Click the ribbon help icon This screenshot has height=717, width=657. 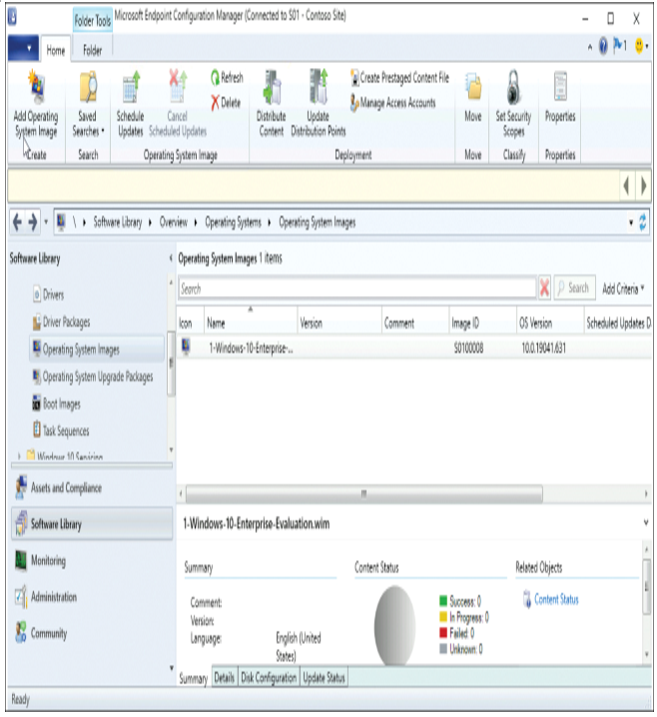coord(603,46)
